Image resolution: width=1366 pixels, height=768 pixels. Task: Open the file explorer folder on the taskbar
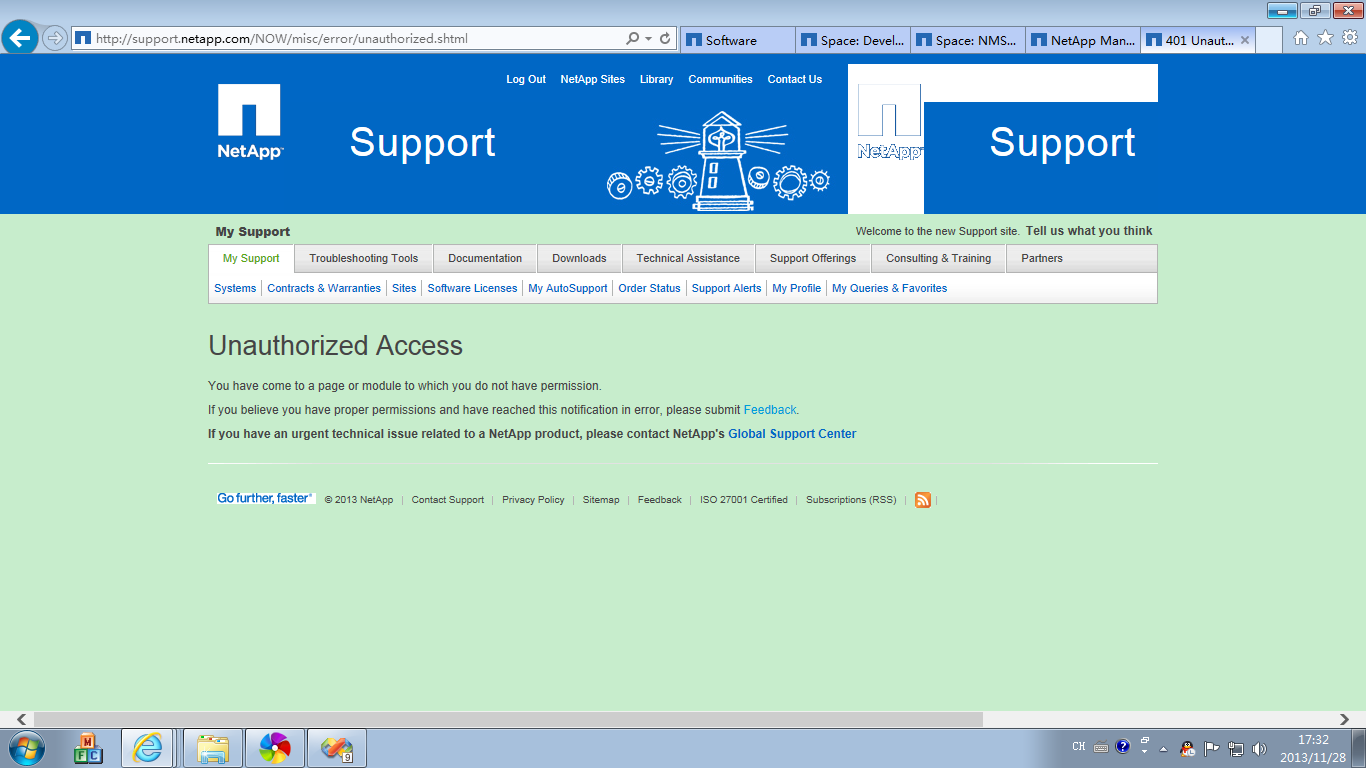(x=213, y=748)
